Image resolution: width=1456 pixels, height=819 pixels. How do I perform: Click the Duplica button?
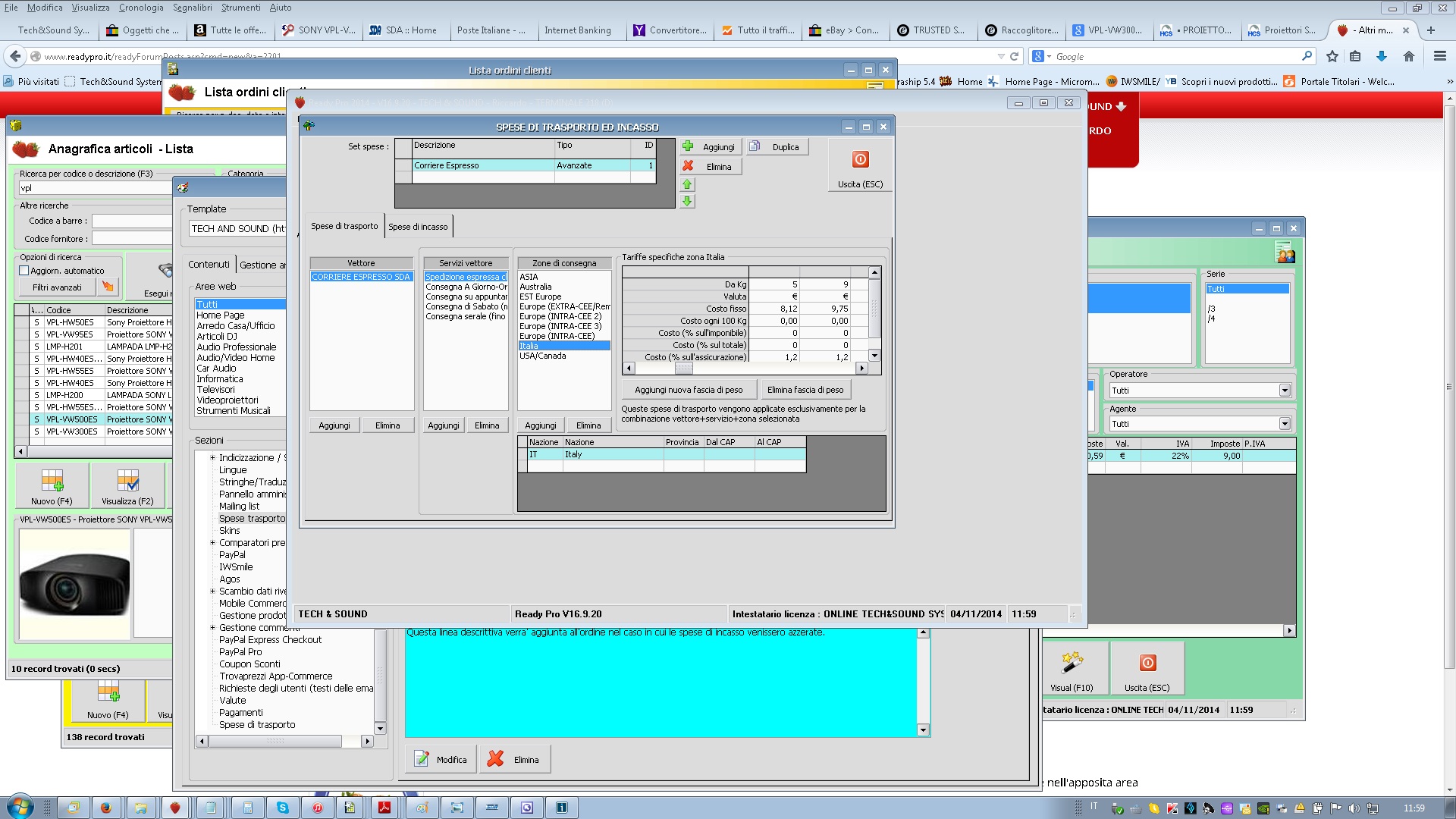pyautogui.click(x=778, y=147)
